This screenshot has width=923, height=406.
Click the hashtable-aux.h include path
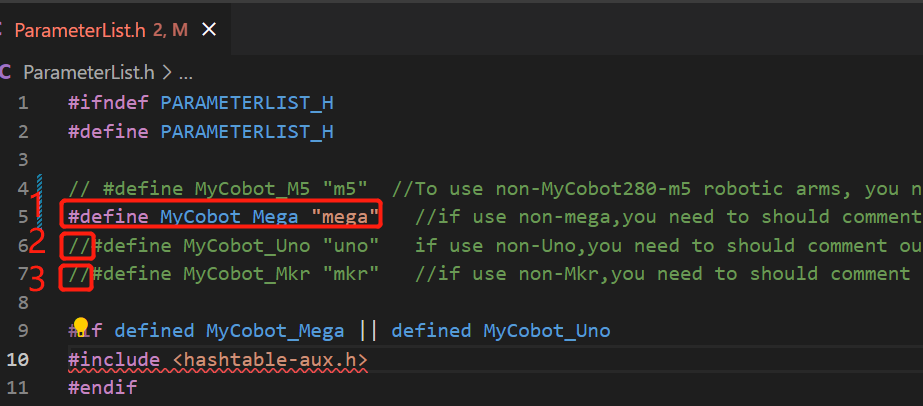263,359
